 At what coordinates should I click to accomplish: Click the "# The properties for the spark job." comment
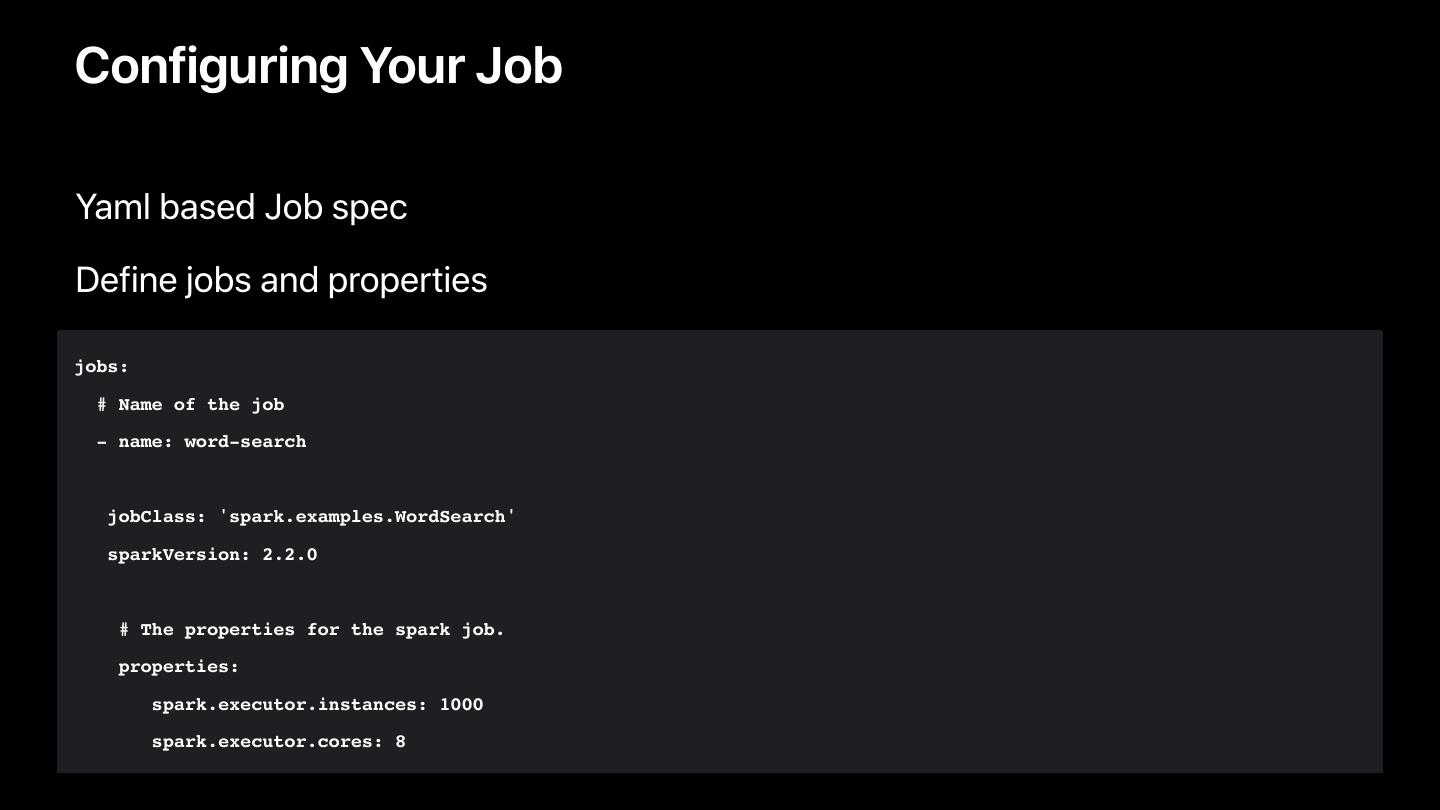click(312, 630)
